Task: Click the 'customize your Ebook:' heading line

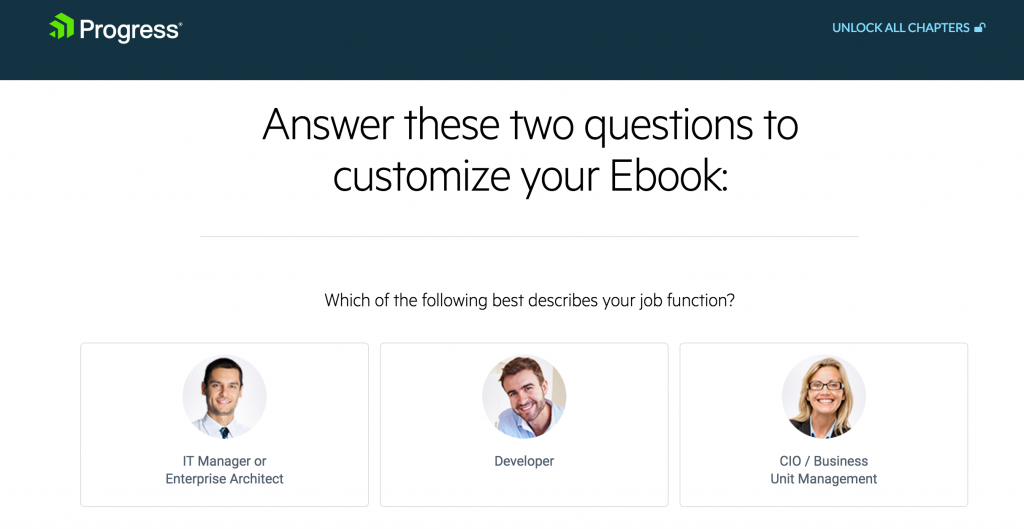Action: [530, 176]
